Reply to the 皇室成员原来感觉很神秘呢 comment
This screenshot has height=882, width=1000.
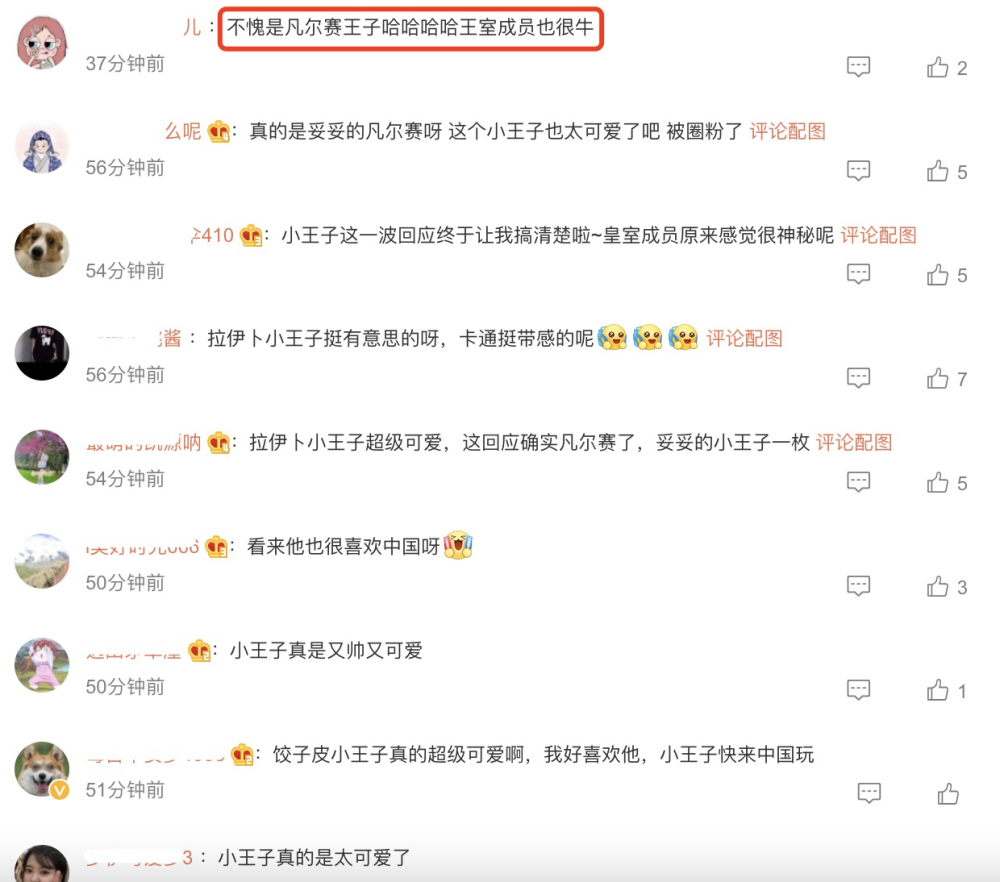tap(858, 274)
